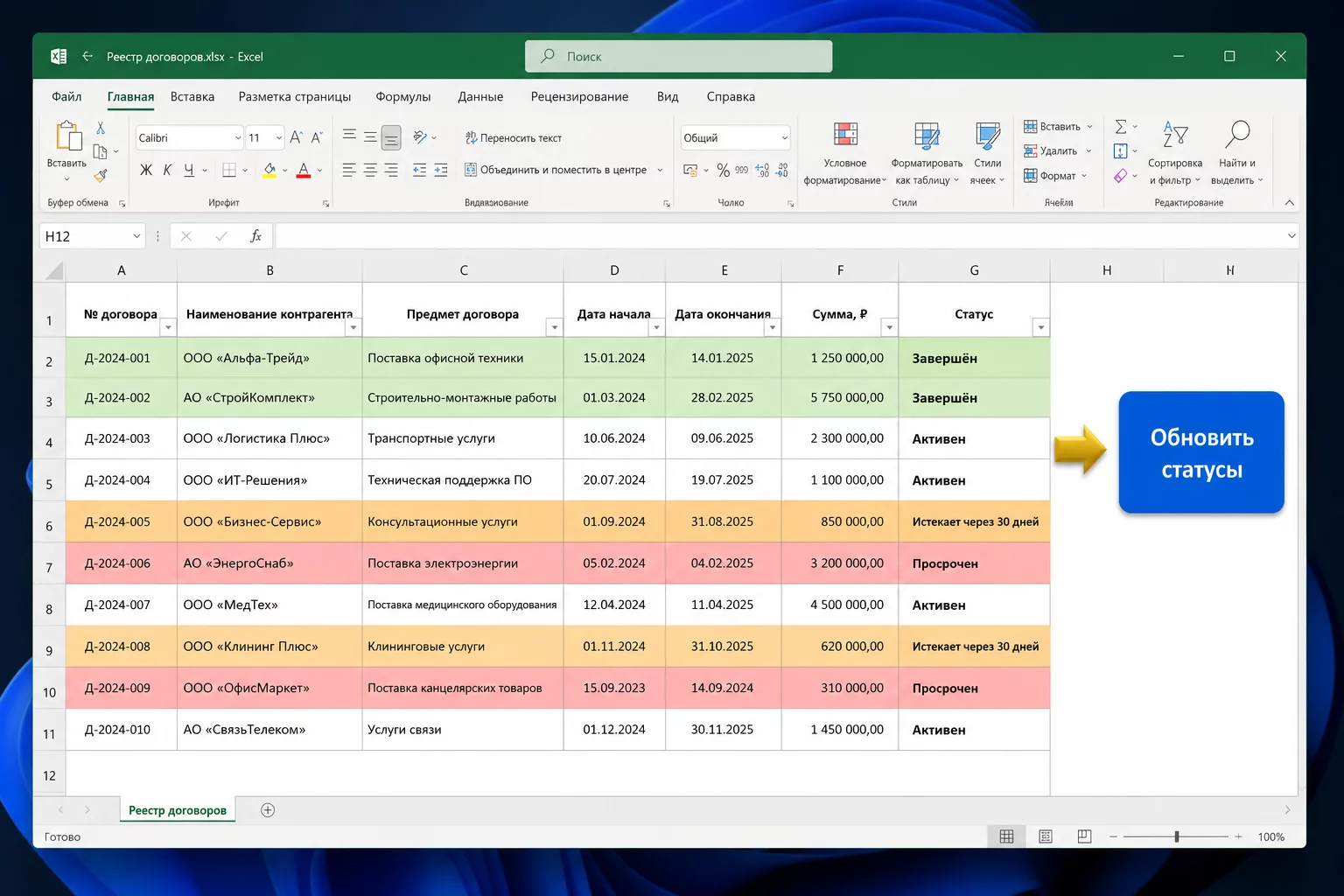Screen dimensions: 1344x896
Task: Increase decimal places icon
Action: pyautogui.click(x=762, y=170)
